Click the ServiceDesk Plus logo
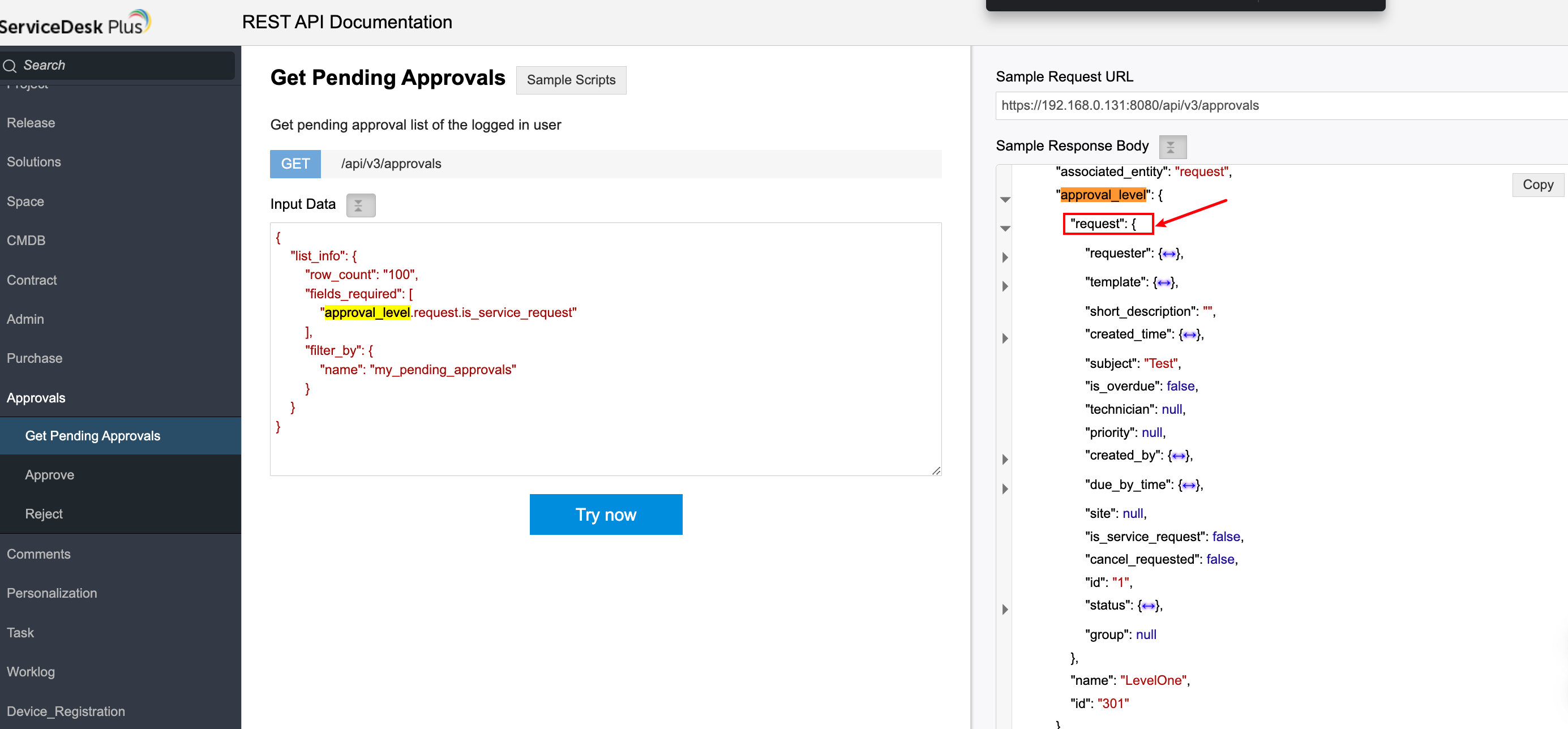 tap(74, 23)
